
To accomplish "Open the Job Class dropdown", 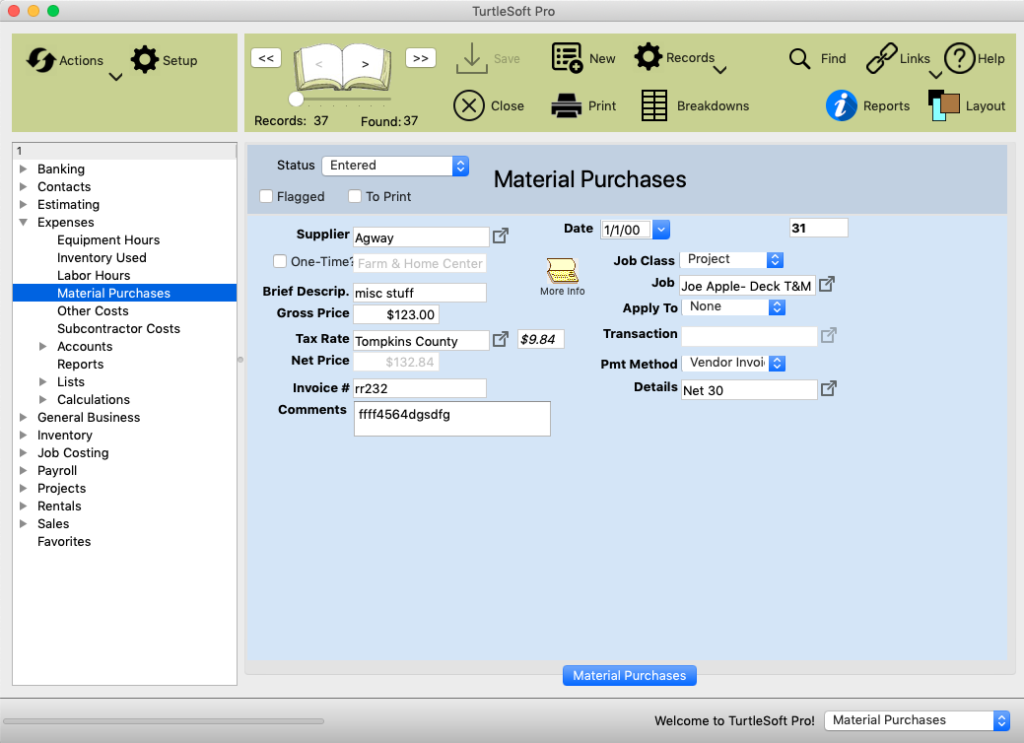I will 731,260.
